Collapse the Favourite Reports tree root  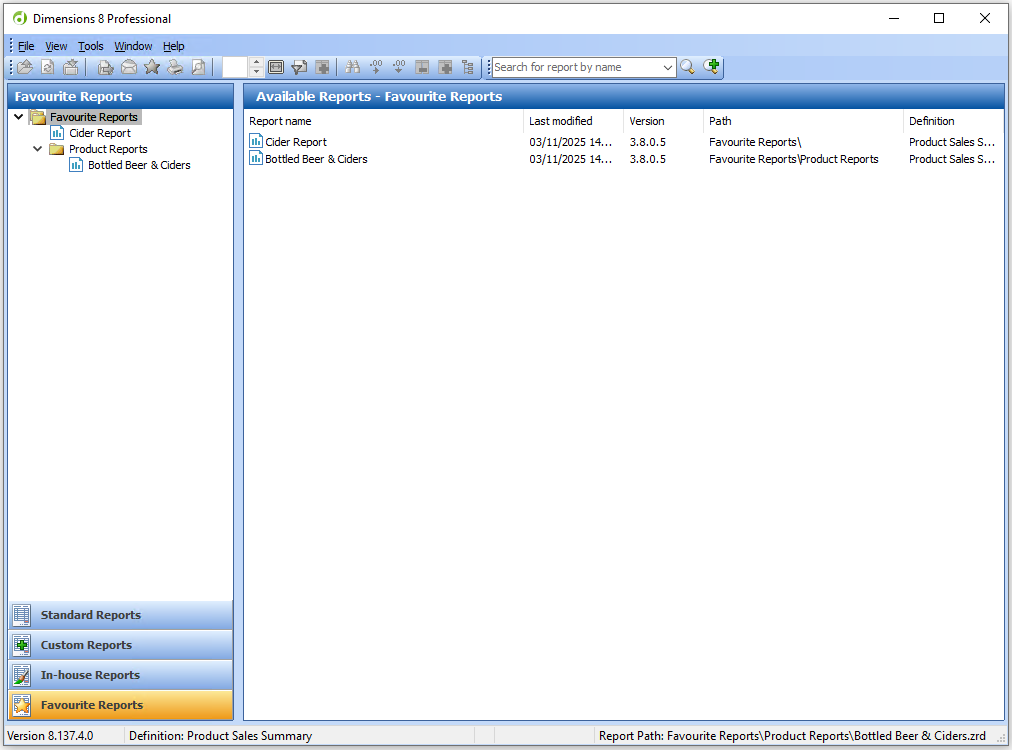[x=19, y=117]
